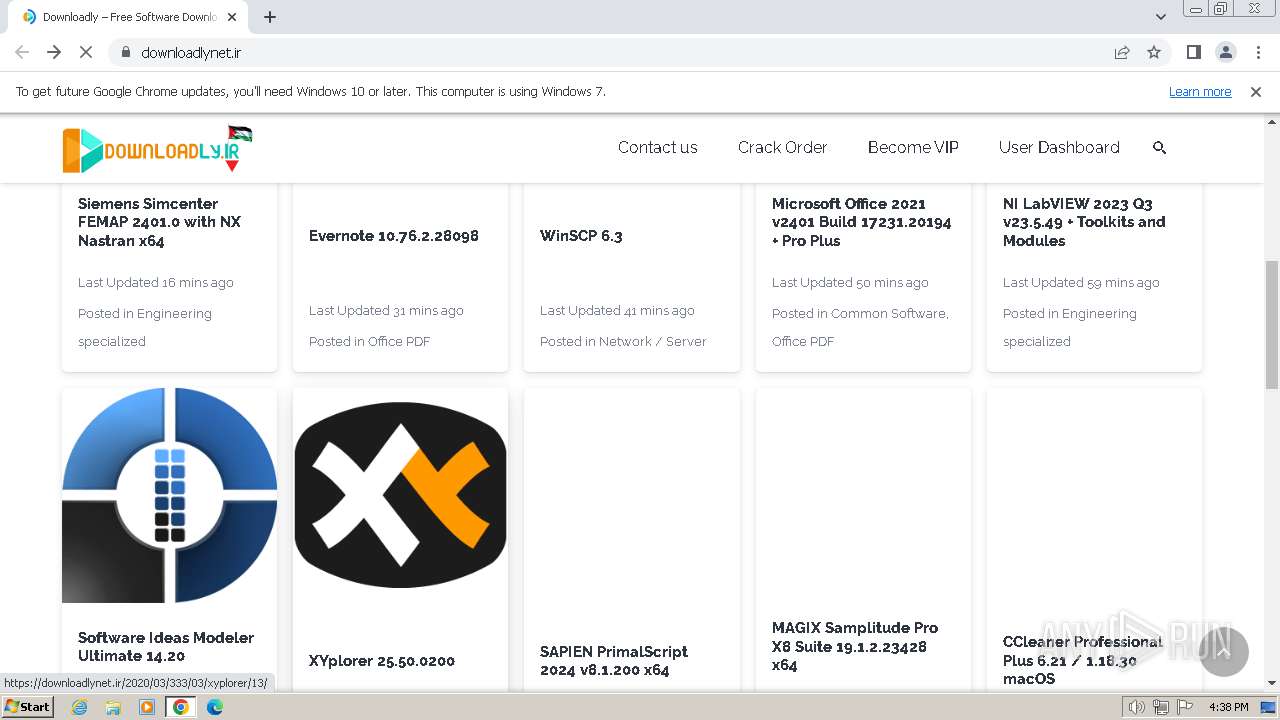1280x720 pixels.
Task: Open the User Dashboard menu item
Action: point(1059,147)
